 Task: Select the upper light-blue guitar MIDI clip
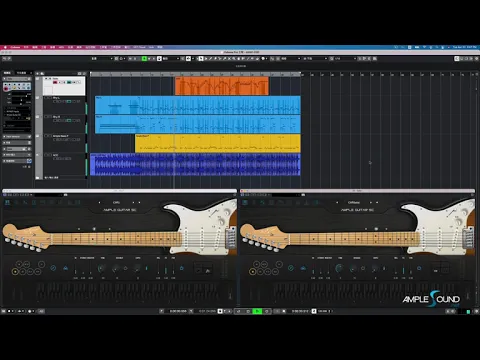click(198, 105)
